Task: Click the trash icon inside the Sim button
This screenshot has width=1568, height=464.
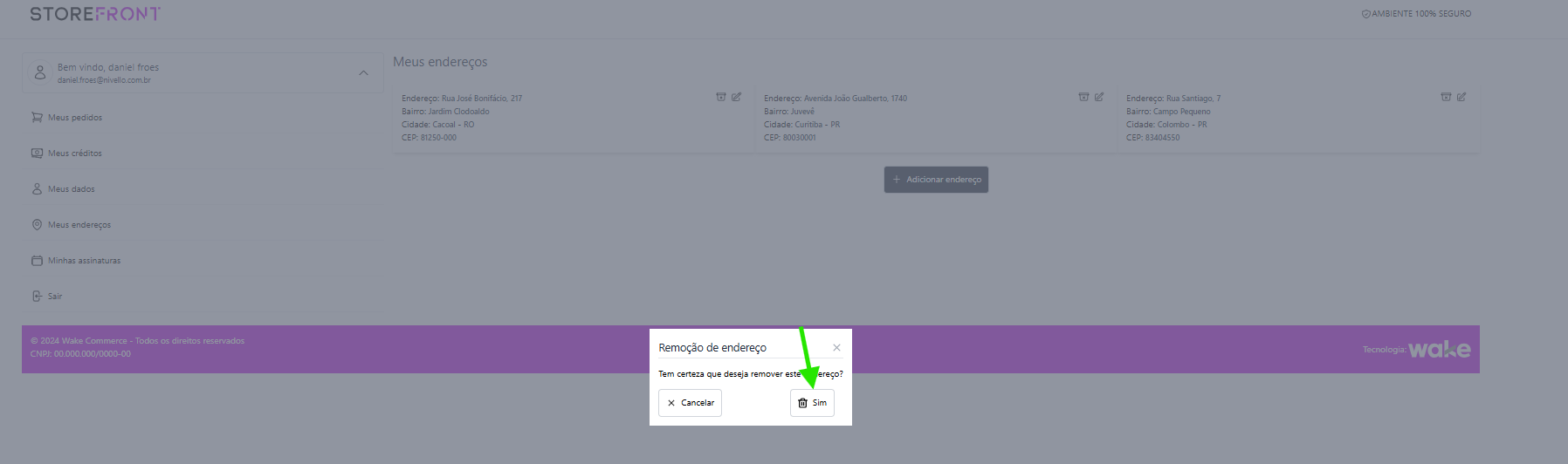Action: (x=803, y=403)
